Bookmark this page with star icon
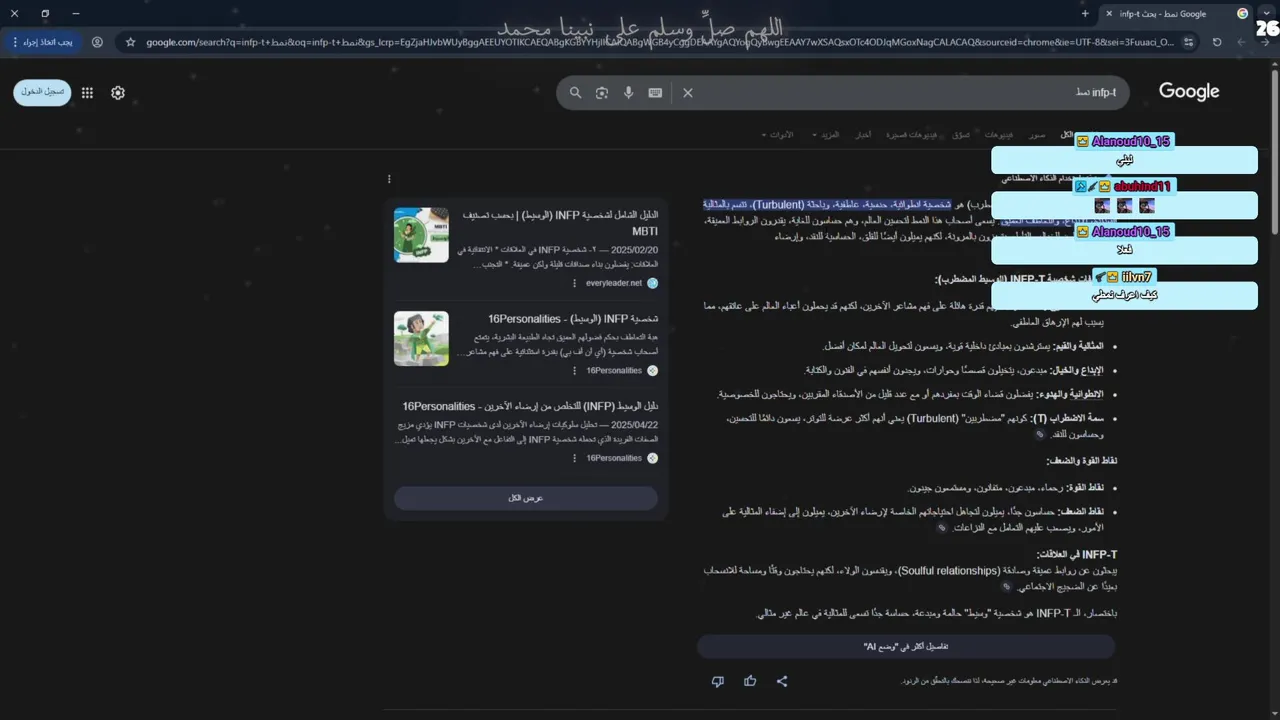 (x=130, y=42)
